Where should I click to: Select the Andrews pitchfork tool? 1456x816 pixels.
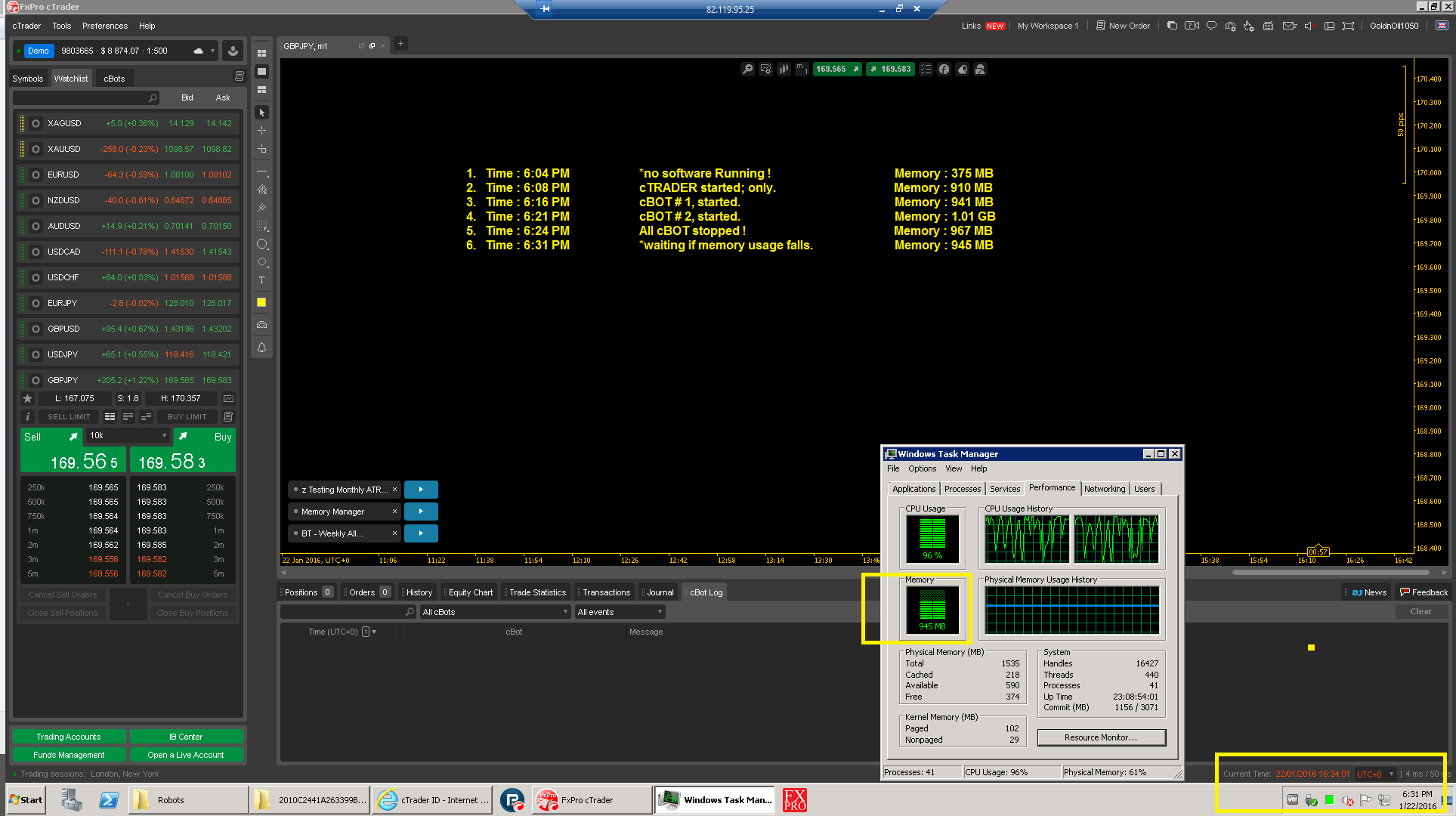point(261,208)
